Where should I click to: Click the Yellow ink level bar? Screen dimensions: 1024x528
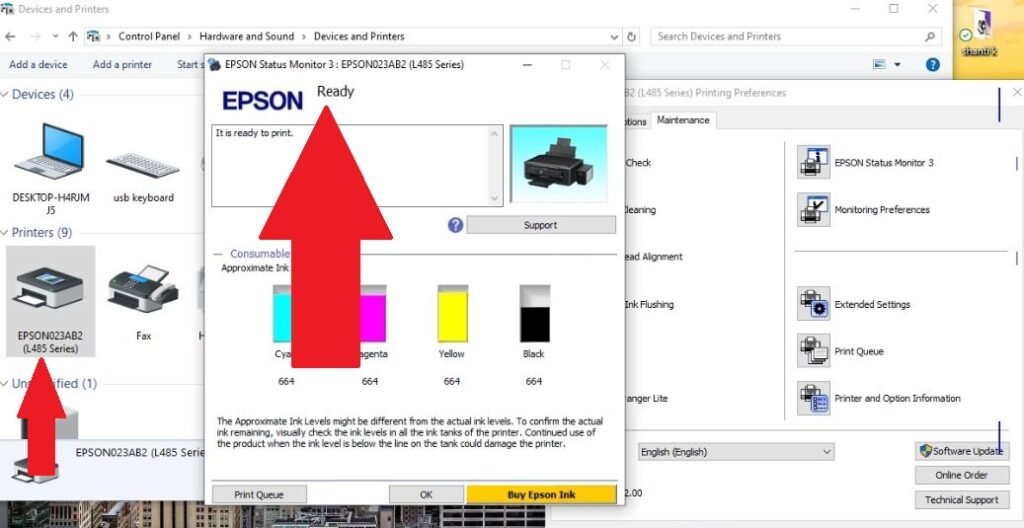tap(453, 314)
